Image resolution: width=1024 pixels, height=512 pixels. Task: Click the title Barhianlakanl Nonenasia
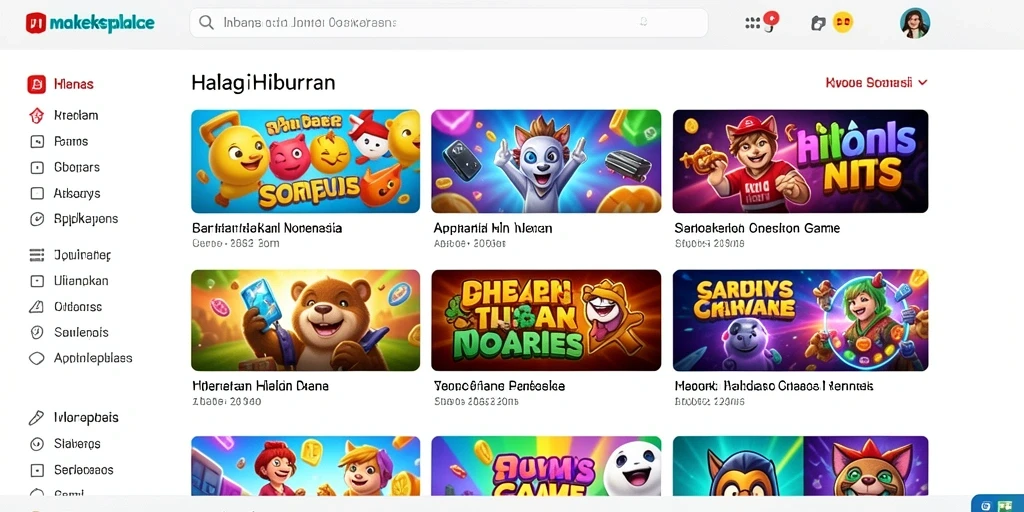(x=267, y=229)
